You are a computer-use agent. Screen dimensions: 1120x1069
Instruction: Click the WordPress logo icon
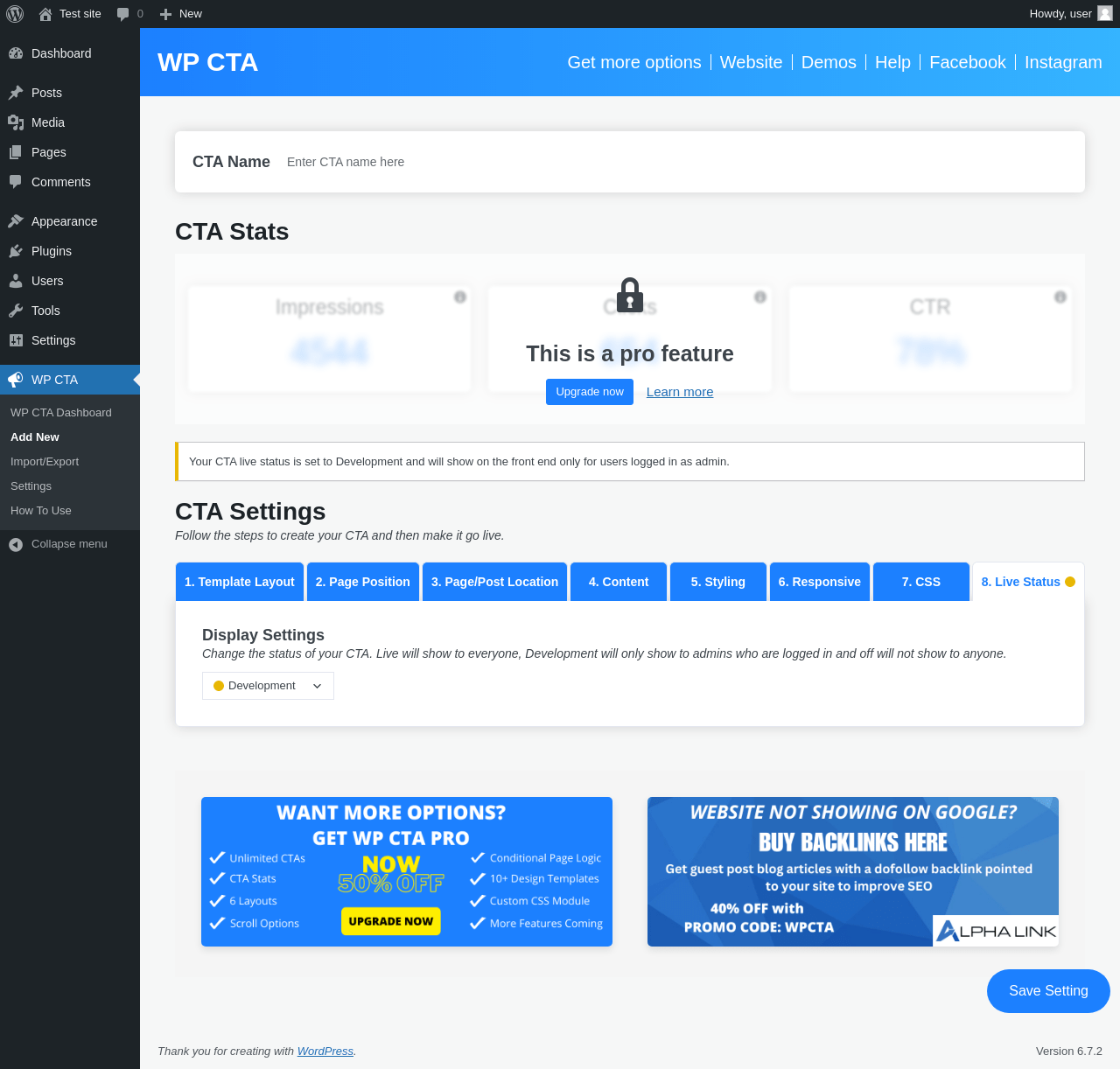pos(15,14)
